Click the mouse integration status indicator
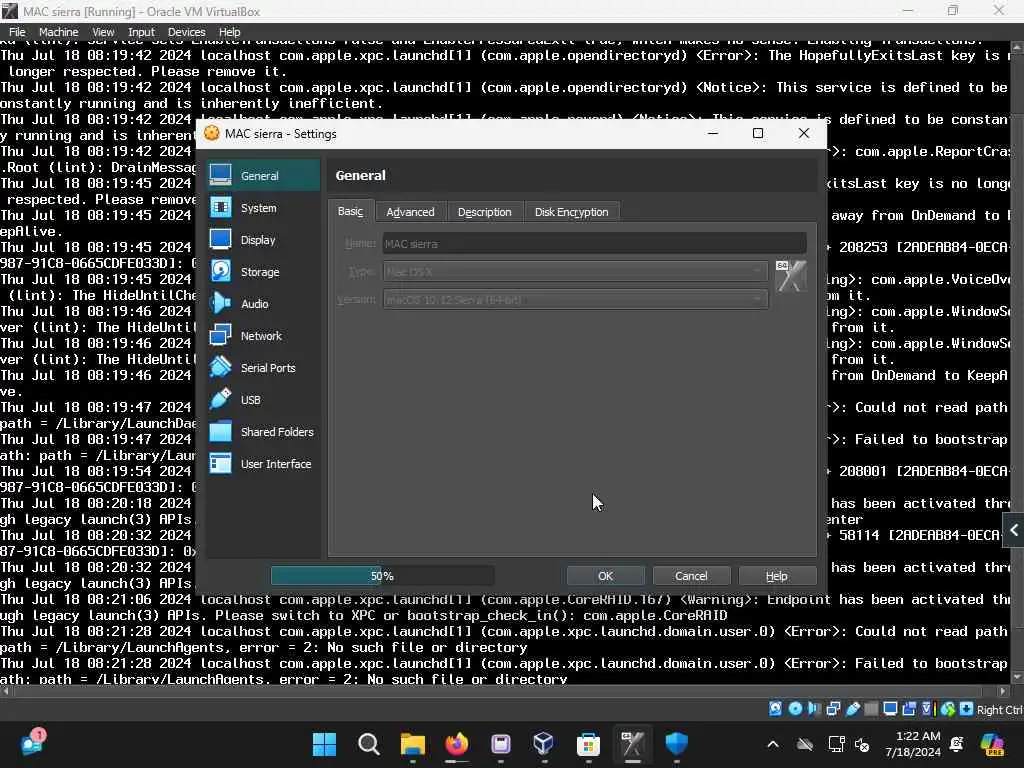Screen dimensions: 1024x768 948,709
